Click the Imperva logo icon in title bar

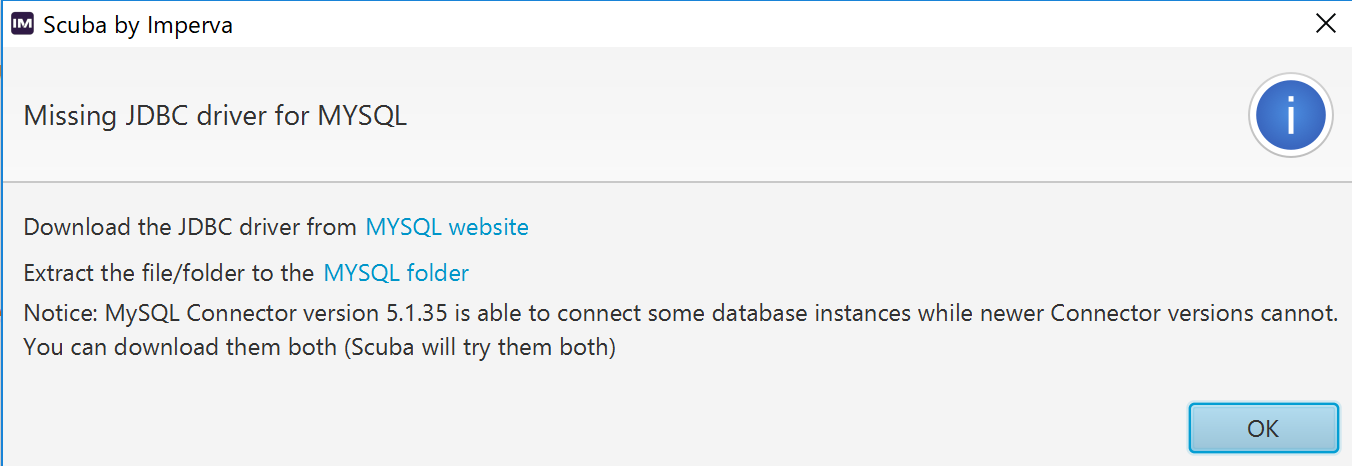tap(22, 25)
